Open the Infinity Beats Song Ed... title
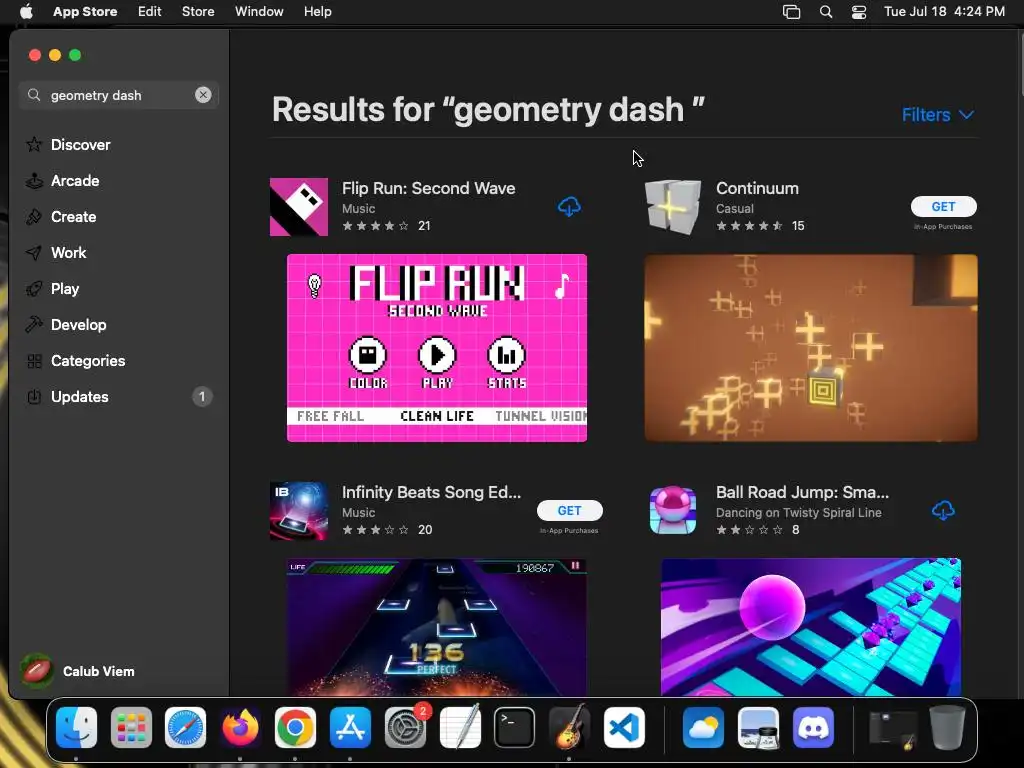This screenshot has width=1024, height=768. 431,492
